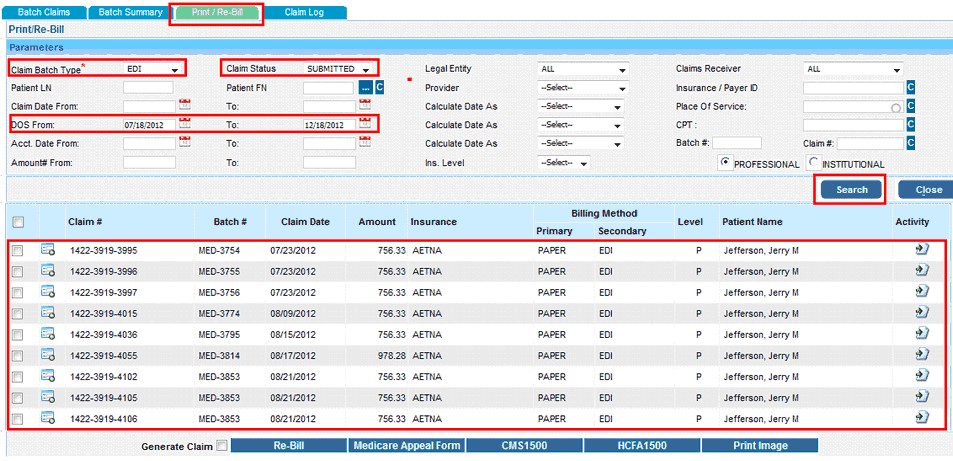Select the INSTITUTIONAL radio button
Screen dimensions: 953x461
click(814, 163)
